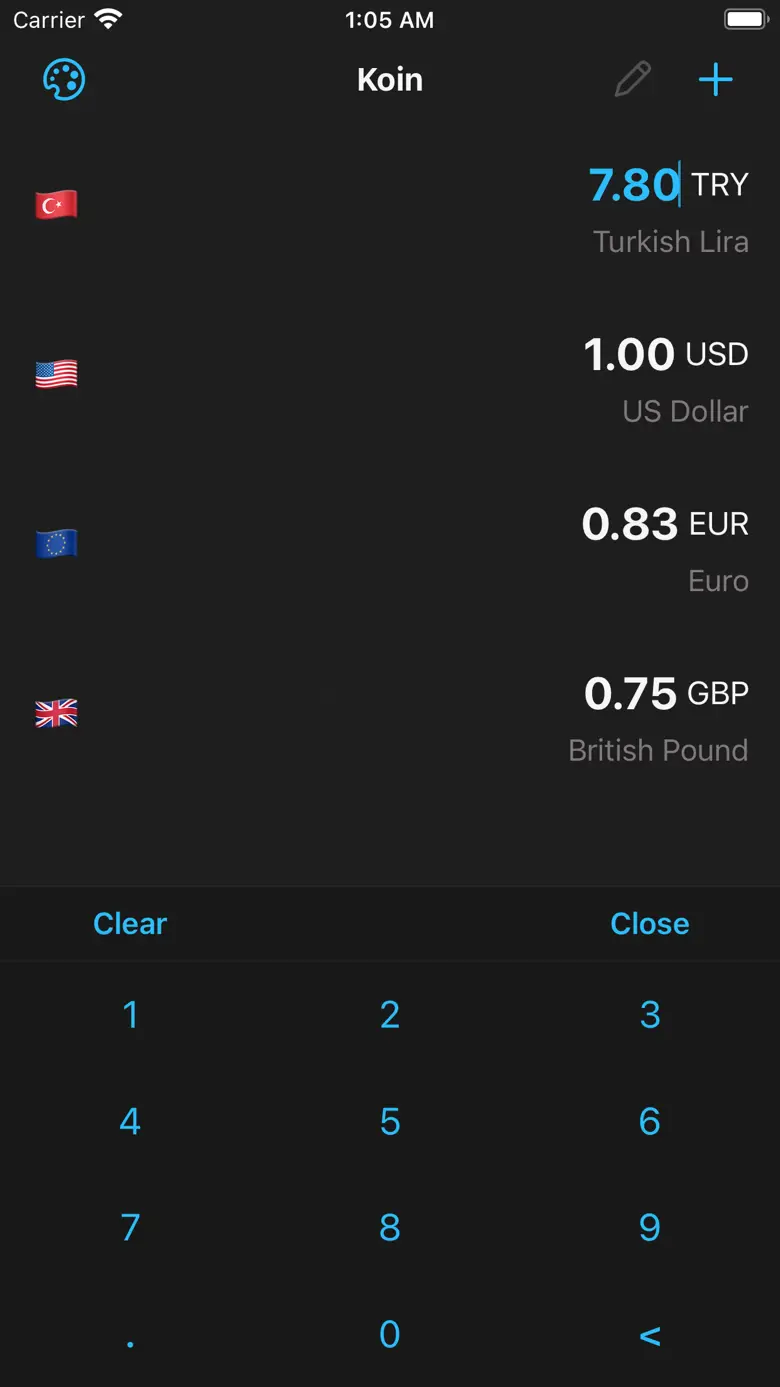Add a currency with the plus icon
Screen dimensions: 780x1387
pyautogui.click(x=715, y=80)
